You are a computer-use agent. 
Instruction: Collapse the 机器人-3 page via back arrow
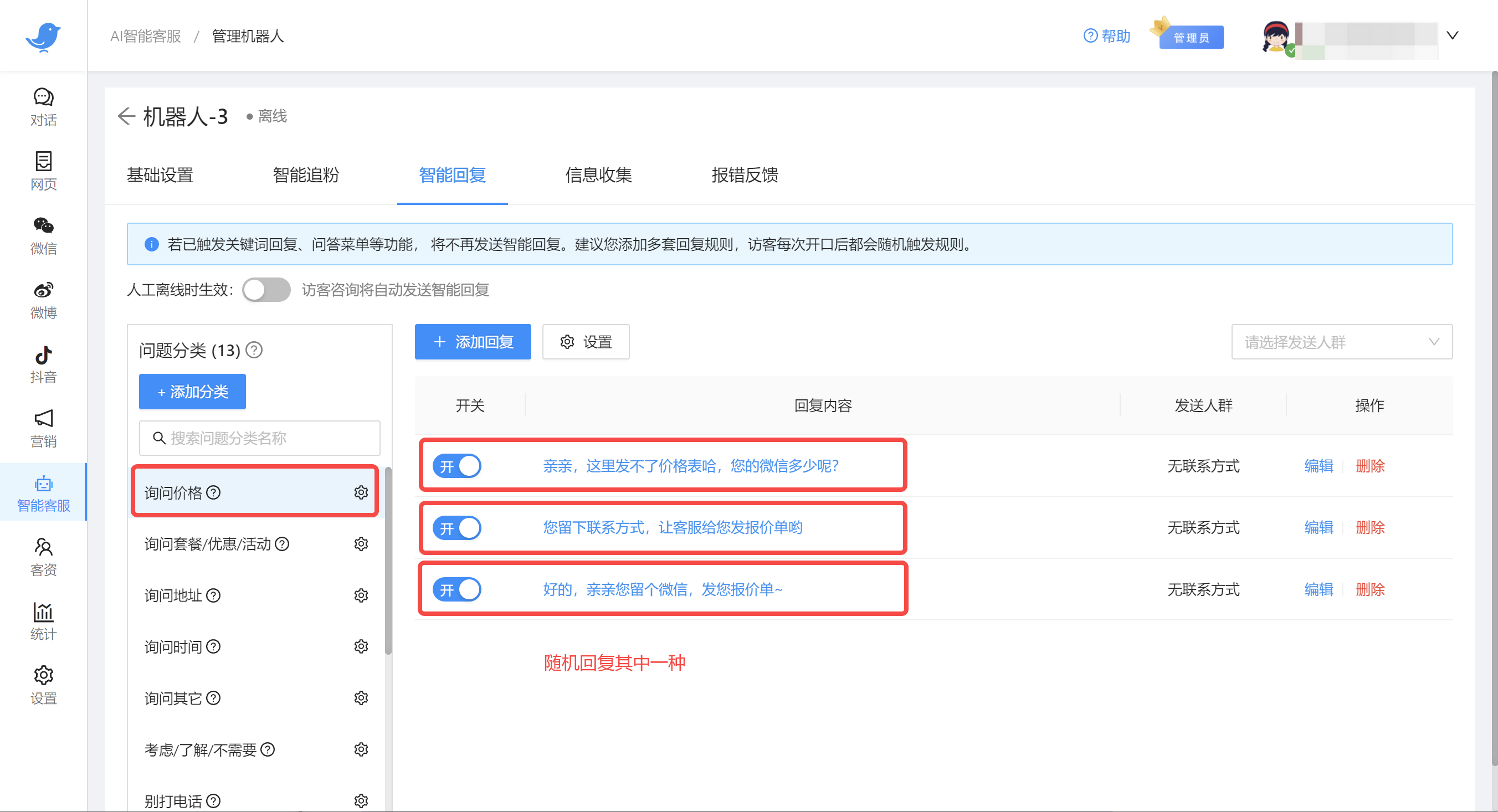[126, 116]
